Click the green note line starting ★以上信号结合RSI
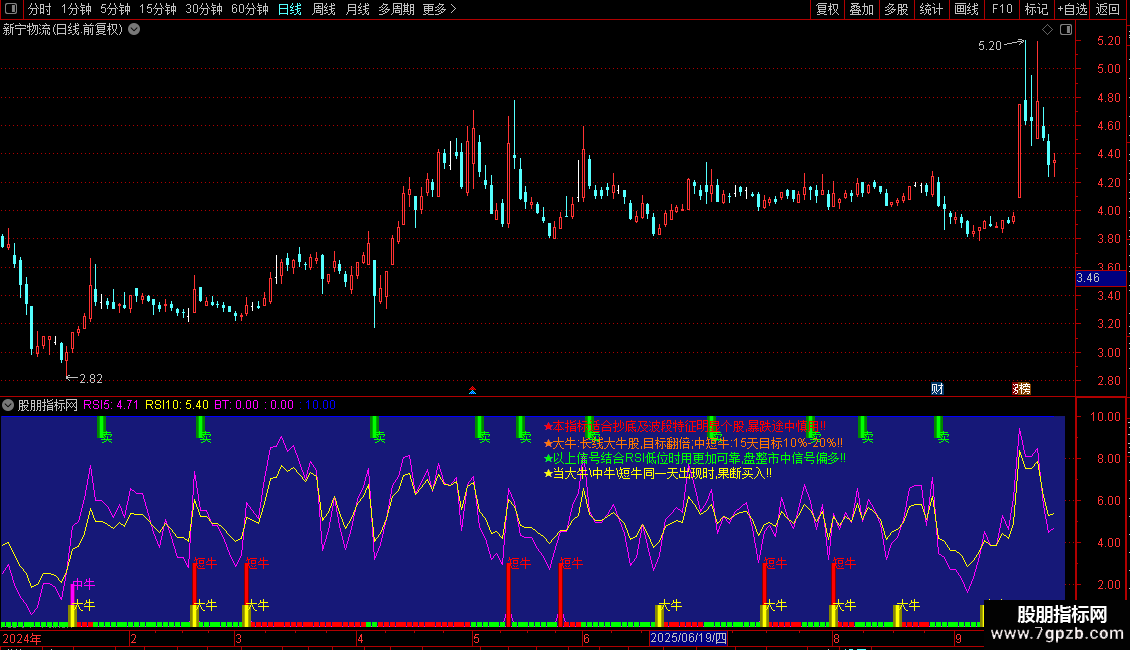The width and height of the screenshot is (1130, 650). [x=694, y=458]
